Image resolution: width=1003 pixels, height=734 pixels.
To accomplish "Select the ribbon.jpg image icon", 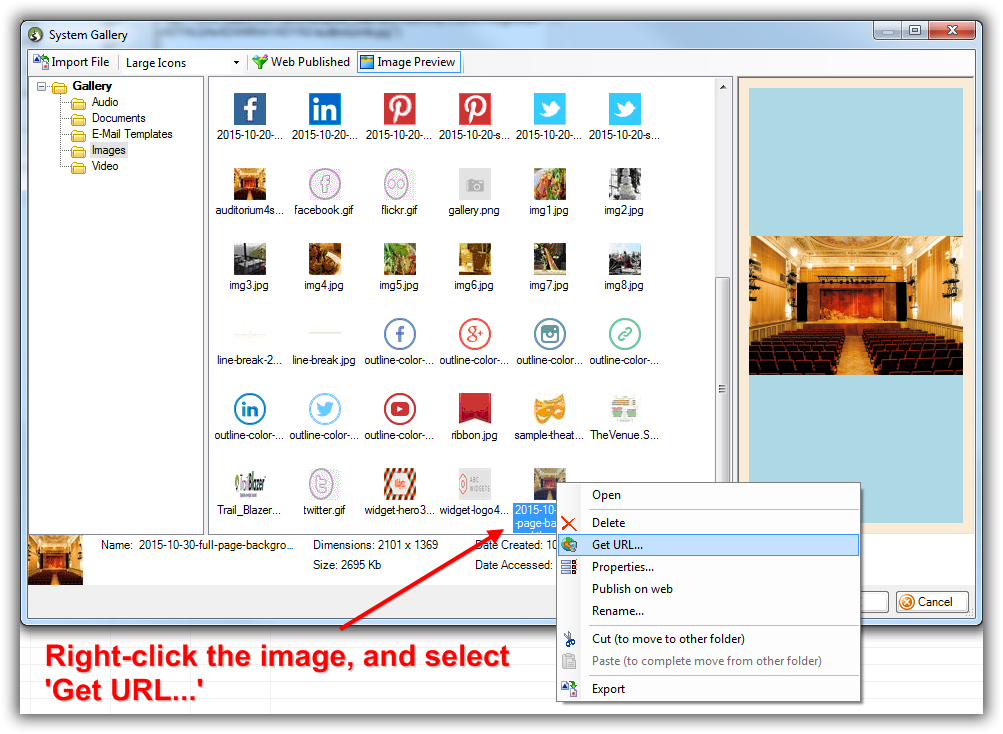I will pyautogui.click(x=474, y=410).
